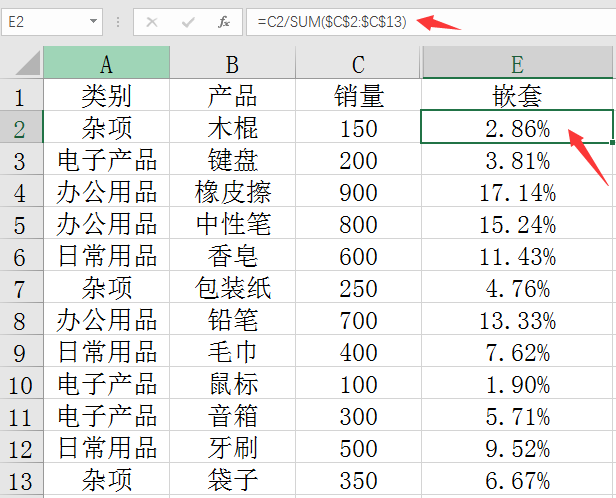Open Insert Function via the fx icon

(x=224, y=21)
